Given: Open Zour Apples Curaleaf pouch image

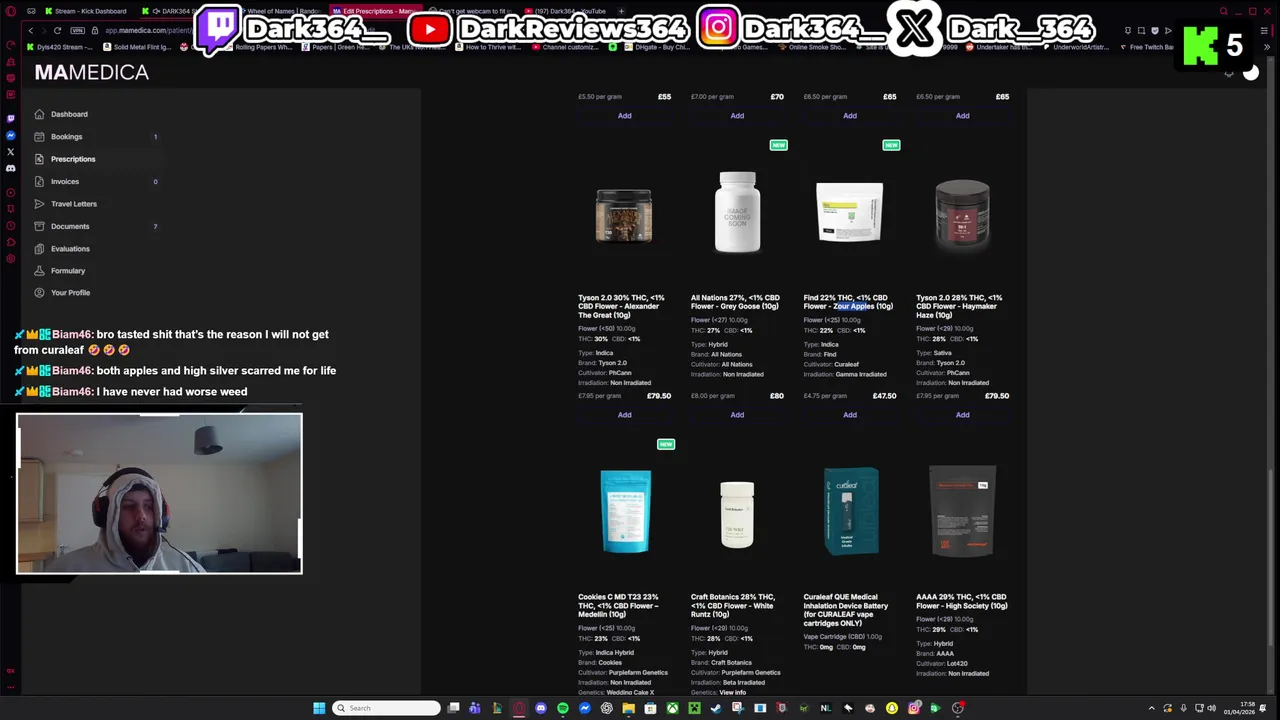Looking at the screenshot, I should [850, 212].
